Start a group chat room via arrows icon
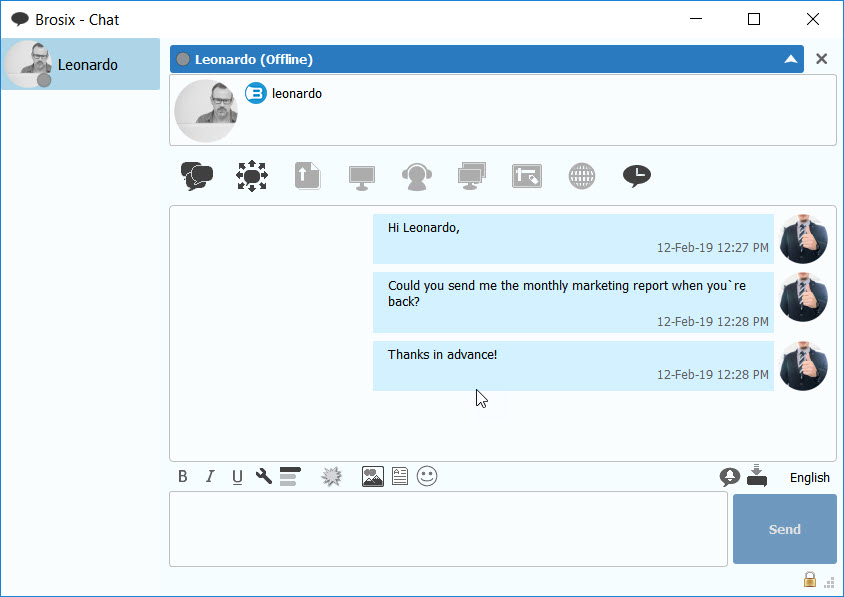This screenshot has height=597, width=844. pos(252,176)
